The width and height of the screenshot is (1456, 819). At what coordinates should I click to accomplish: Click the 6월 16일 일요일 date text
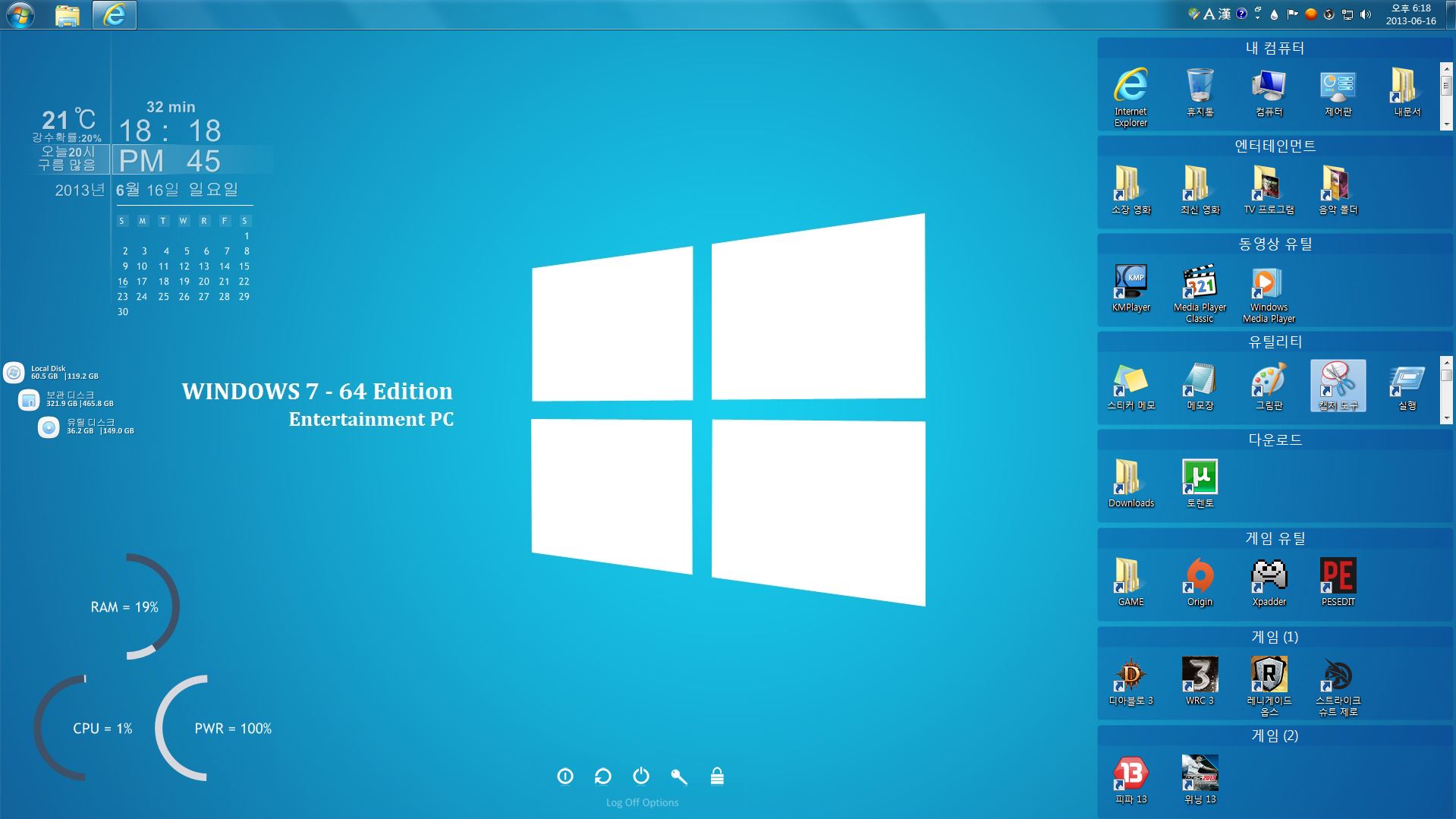177,189
